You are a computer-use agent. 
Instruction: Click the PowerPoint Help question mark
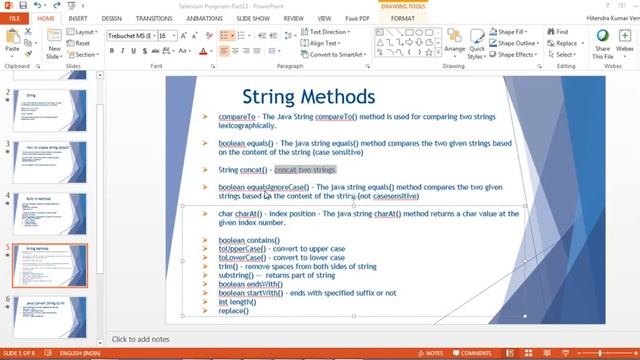(x=607, y=5)
